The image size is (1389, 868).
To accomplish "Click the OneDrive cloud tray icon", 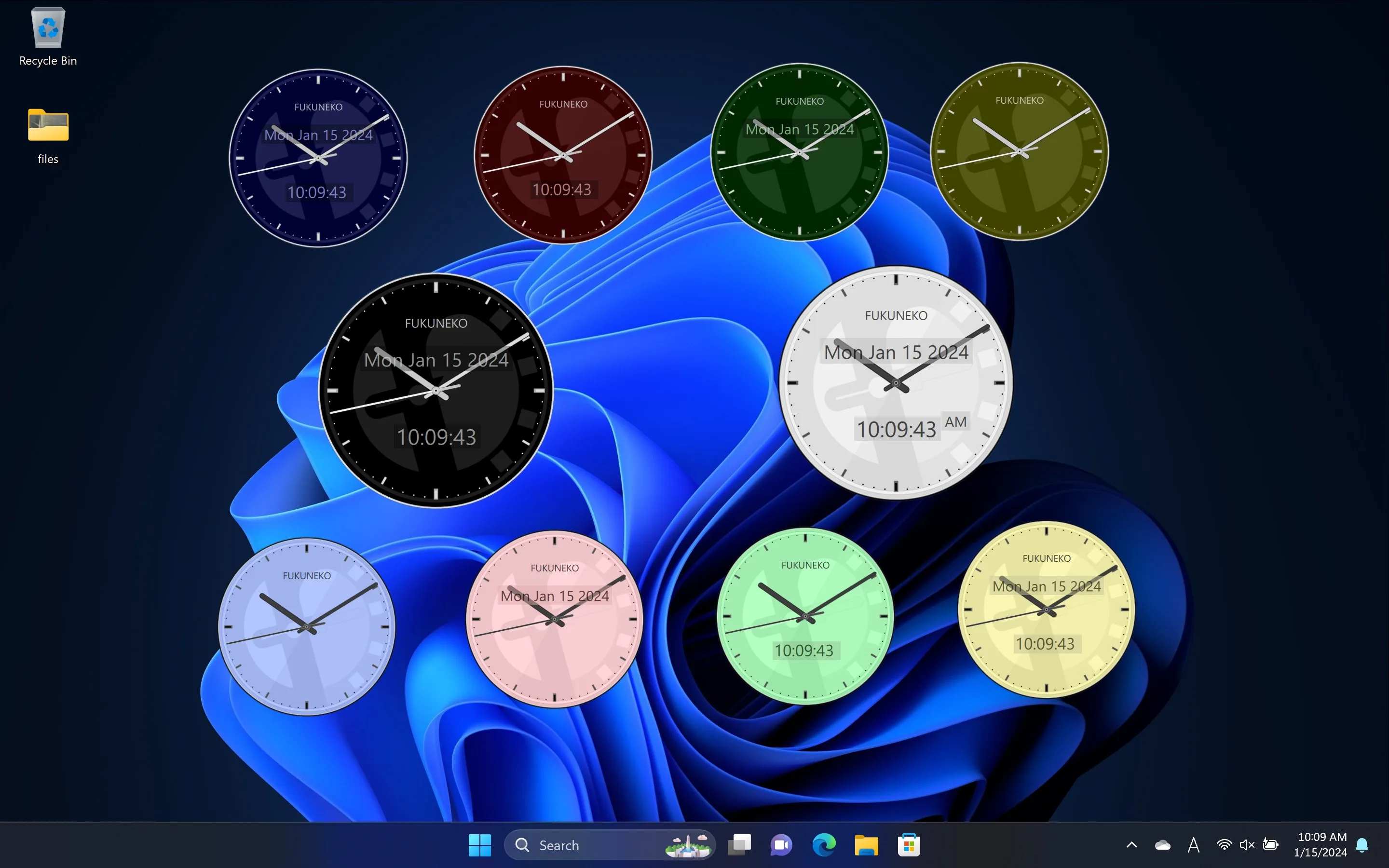I will pos(1162,845).
